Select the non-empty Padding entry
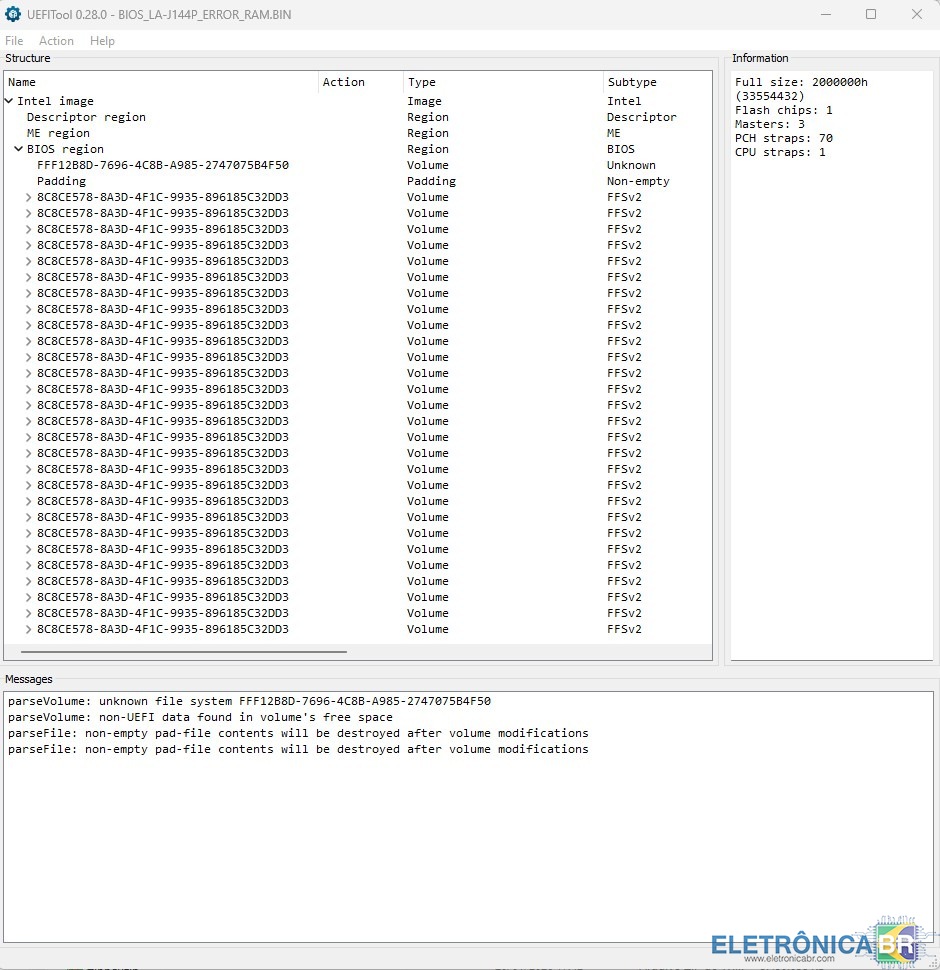940x970 pixels. [x=61, y=181]
